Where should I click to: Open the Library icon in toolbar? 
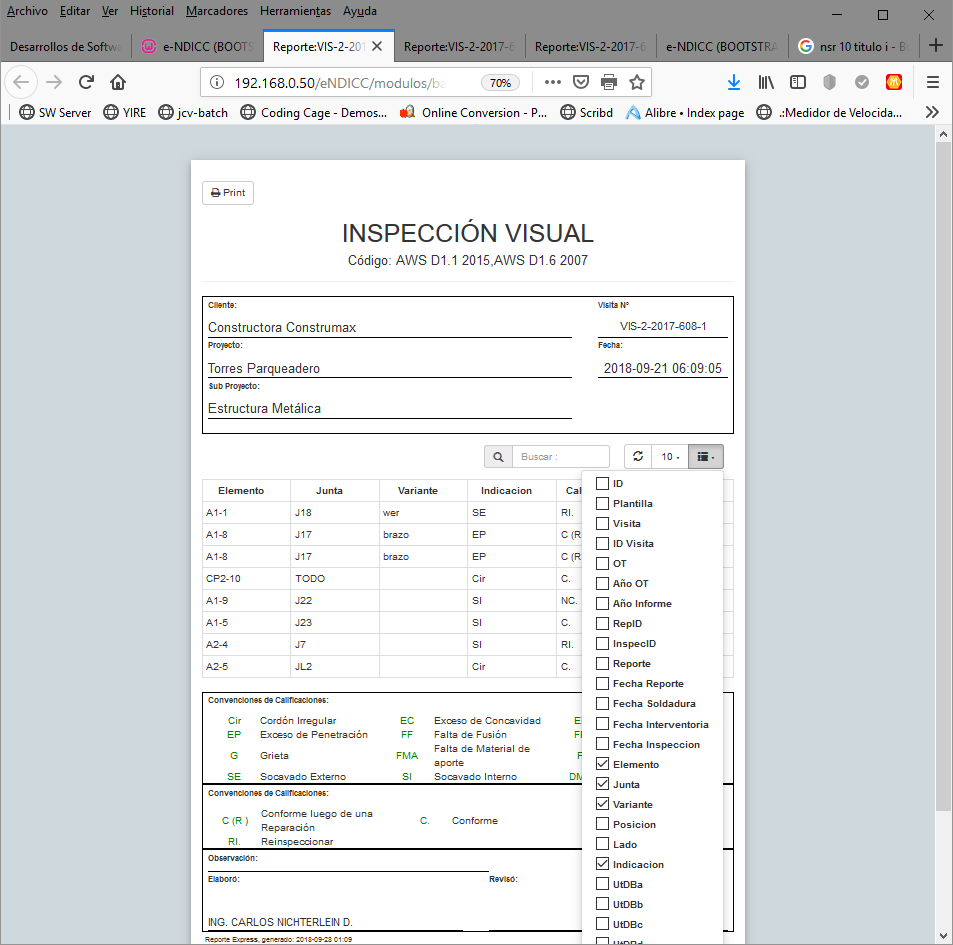coord(767,82)
